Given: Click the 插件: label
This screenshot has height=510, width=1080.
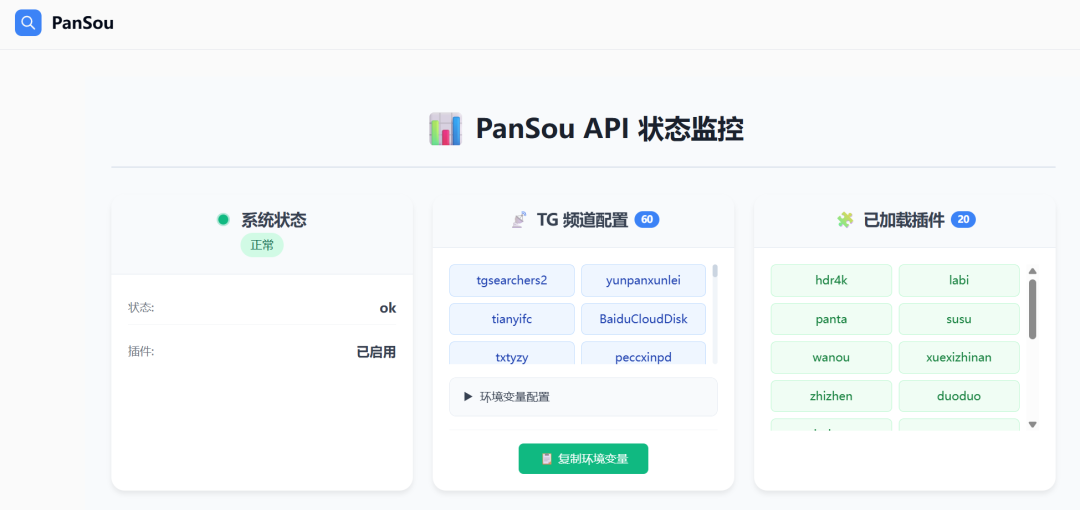Looking at the screenshot, I should (x=141, y=351).
